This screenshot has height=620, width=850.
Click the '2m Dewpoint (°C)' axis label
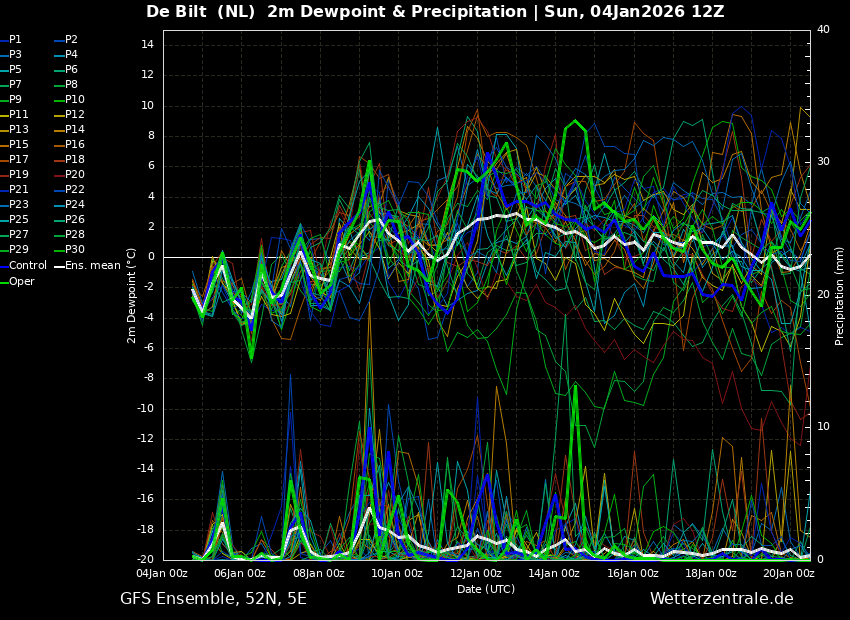click(x=131, y=295)
